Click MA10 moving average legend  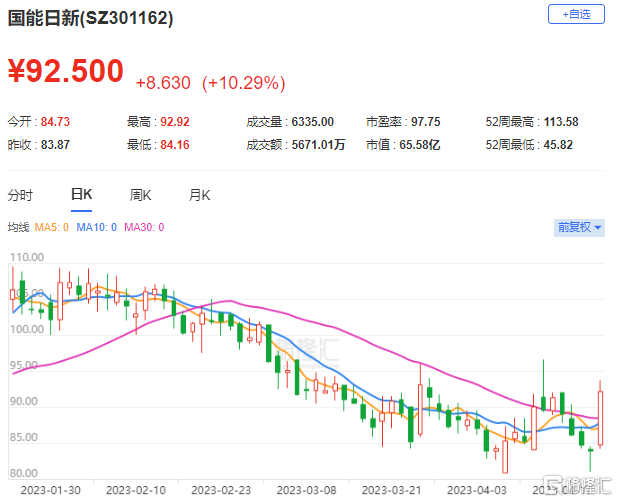point(97,227)
